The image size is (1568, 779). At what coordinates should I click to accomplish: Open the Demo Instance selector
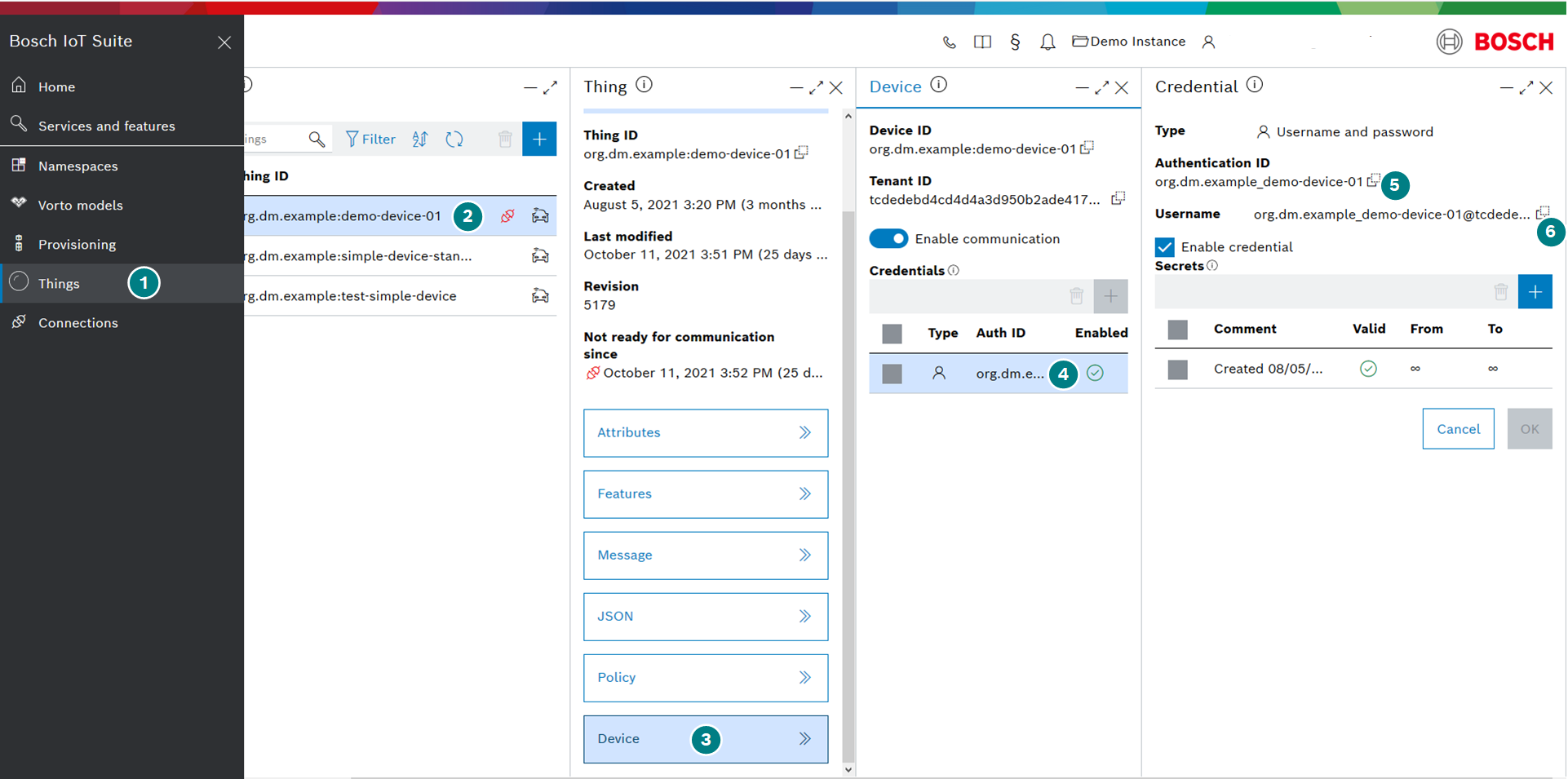click(1129, 42)
